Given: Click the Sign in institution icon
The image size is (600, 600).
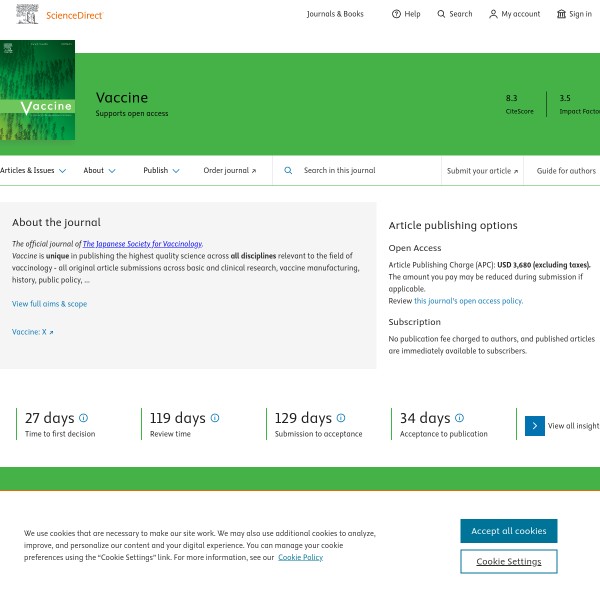Looking at the screenshot, I should coord(561,14).
